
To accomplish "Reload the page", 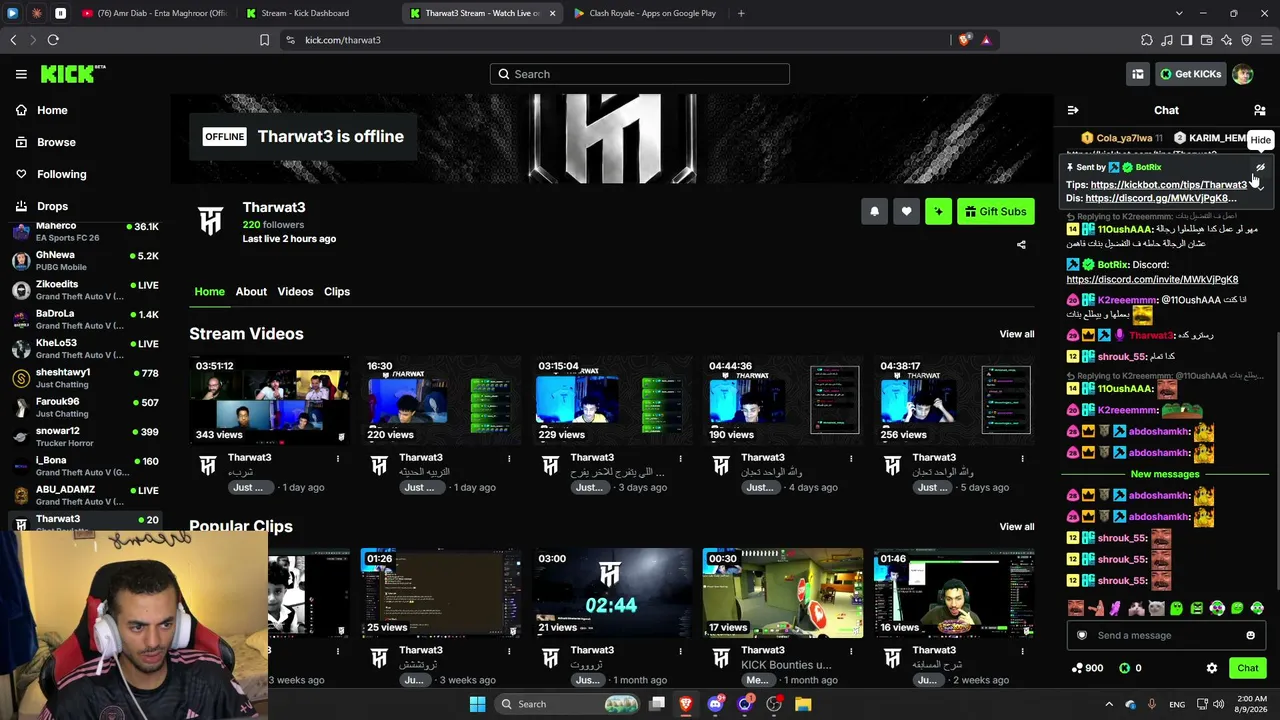I will click(x=53, y=40).
